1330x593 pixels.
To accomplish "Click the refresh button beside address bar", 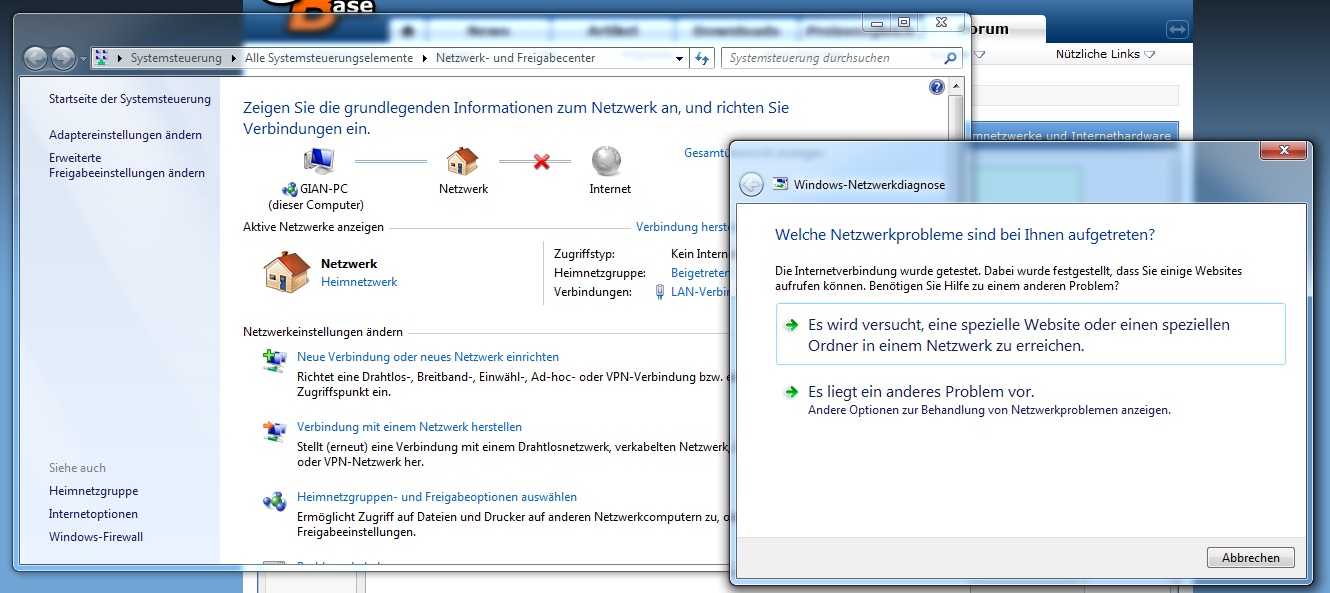I will 702,58.
